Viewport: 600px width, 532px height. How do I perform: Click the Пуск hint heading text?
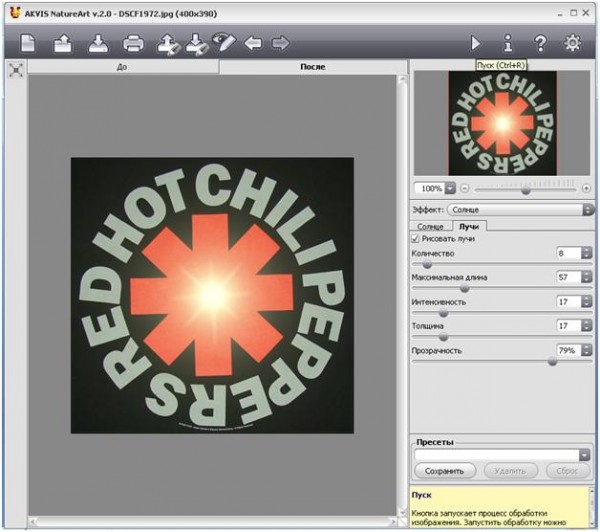pyautogui.click(x=421, y=495)
